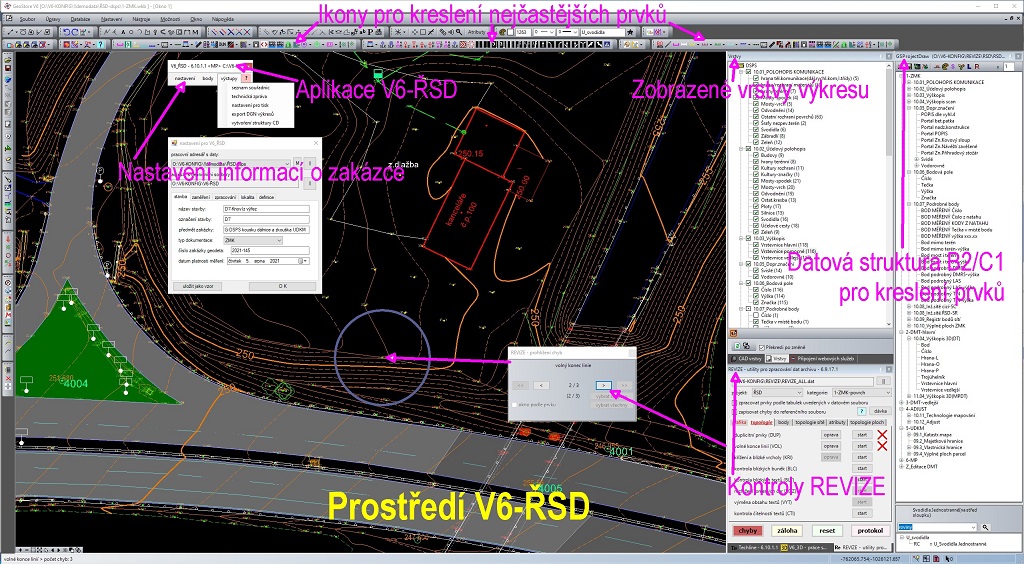The width and height of the screenshot is (1024, 564).
Task: Click the color palette icon in the top toolbar
Action: pyautogui.click(x=502, y=32)
